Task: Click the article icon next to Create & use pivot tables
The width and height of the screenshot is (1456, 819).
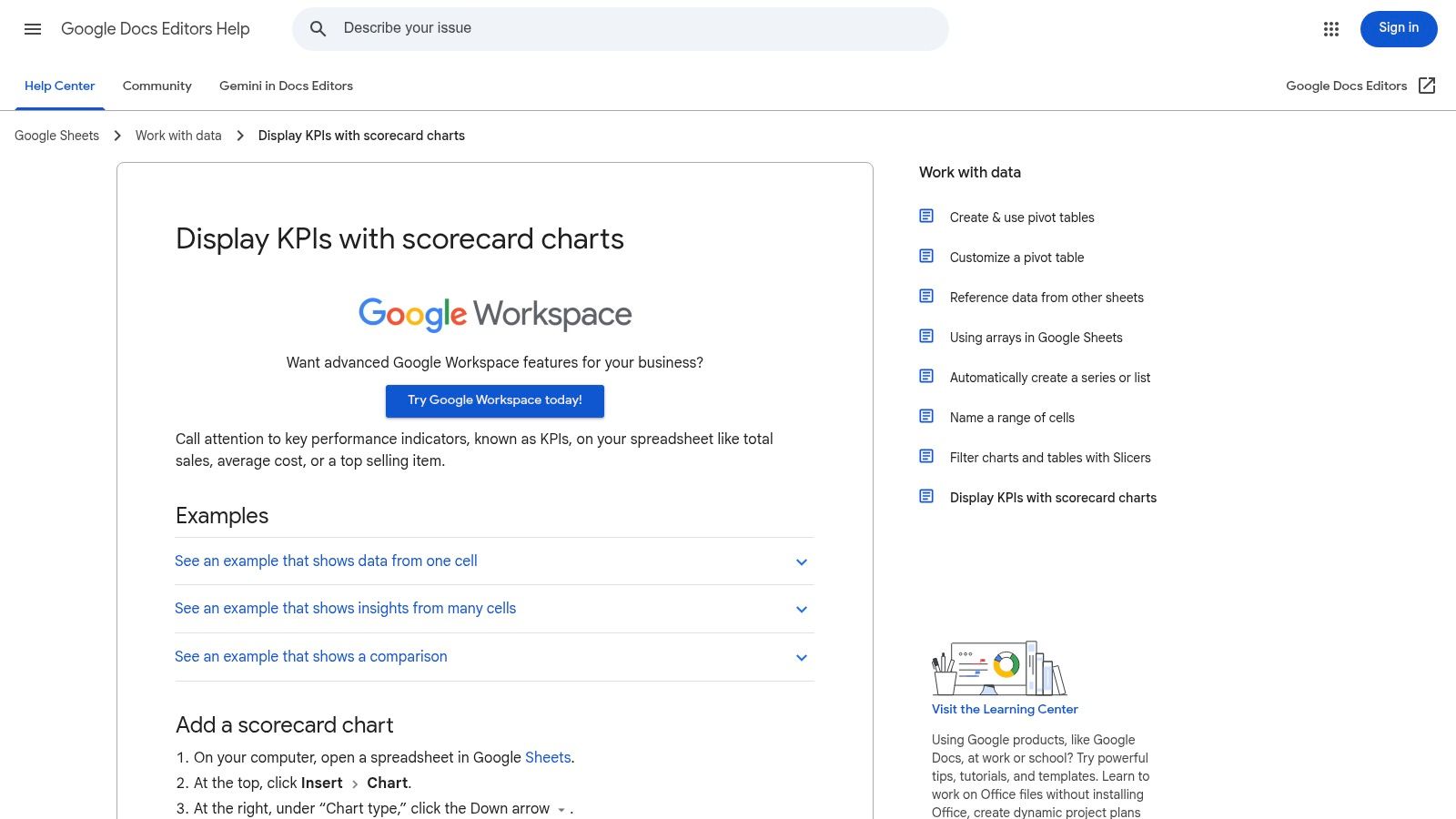Action: click(926, 217)
